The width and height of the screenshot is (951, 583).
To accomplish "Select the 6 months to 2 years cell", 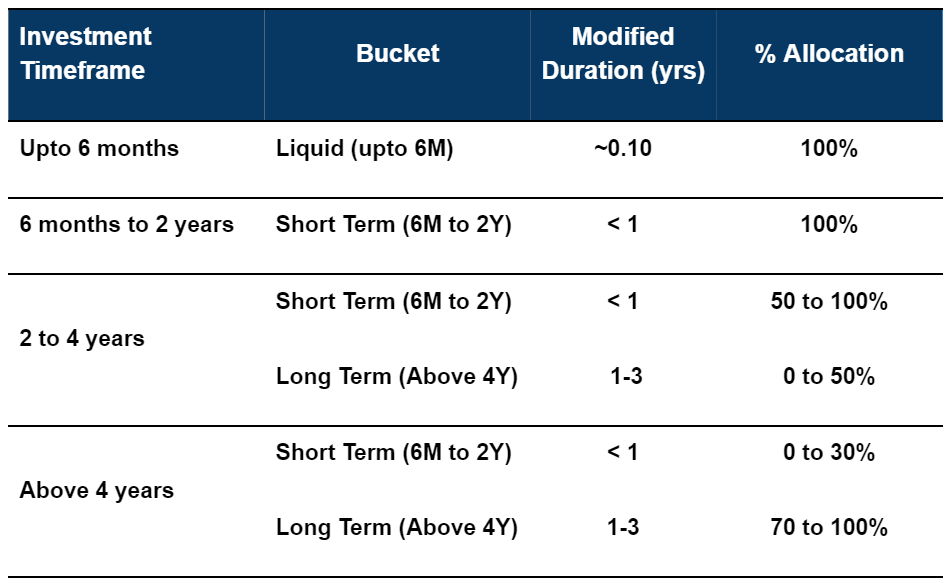I will point(127,224).
